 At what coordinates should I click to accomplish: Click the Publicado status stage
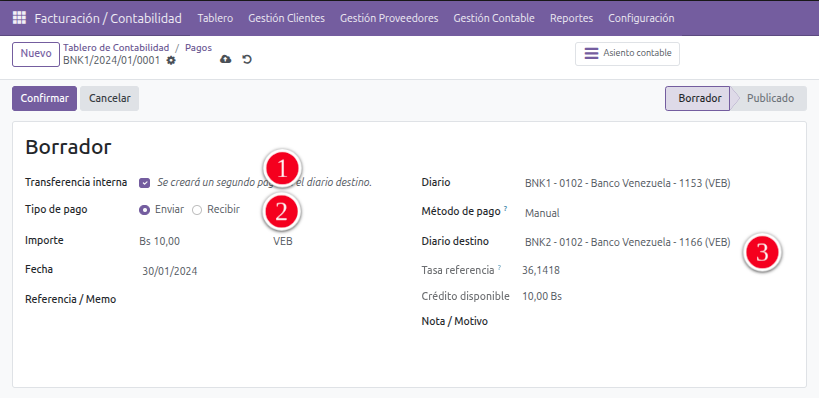coord(770,98)
